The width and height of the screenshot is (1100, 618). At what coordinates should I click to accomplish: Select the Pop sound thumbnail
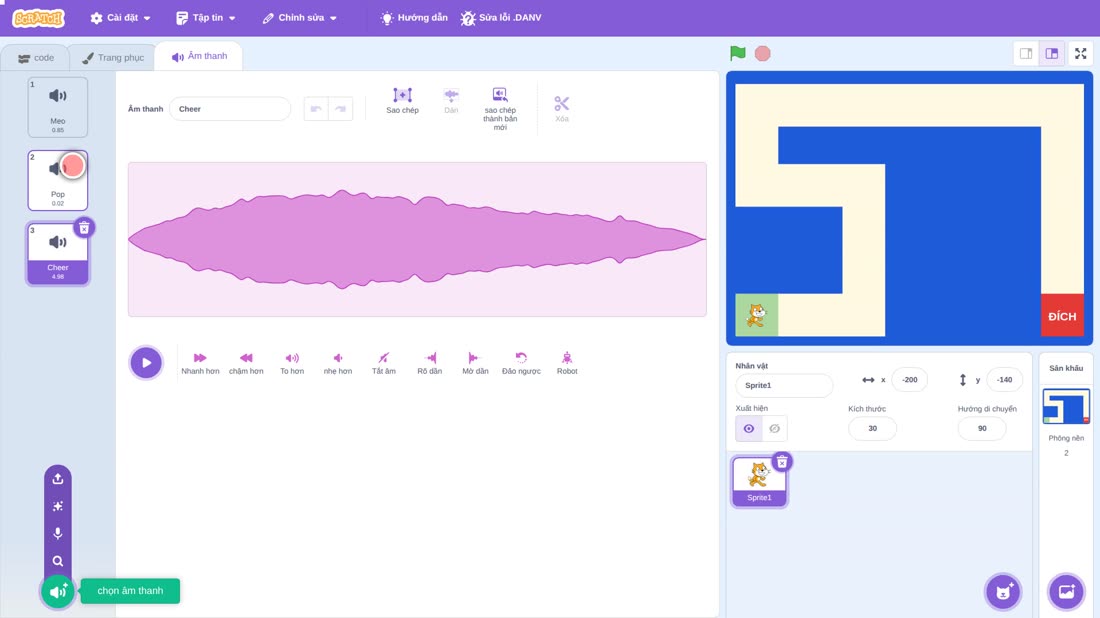pyautogui.click(x=58, y=180)
